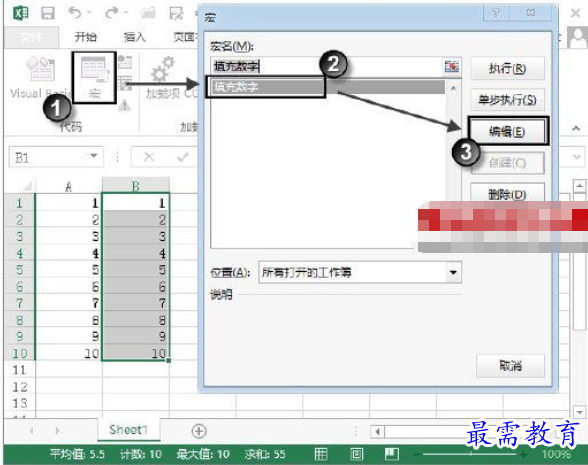The width and height of the screenshot is (588, 465).
Task: Open the 宏 (Macros) command
Action: [x=94, y=77]
